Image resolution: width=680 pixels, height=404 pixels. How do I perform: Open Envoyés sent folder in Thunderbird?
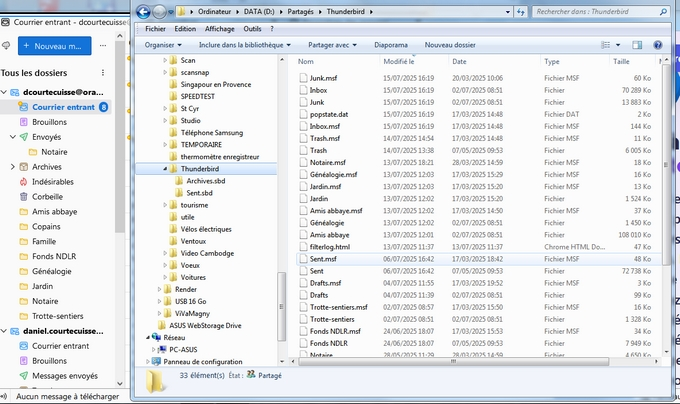46,137
